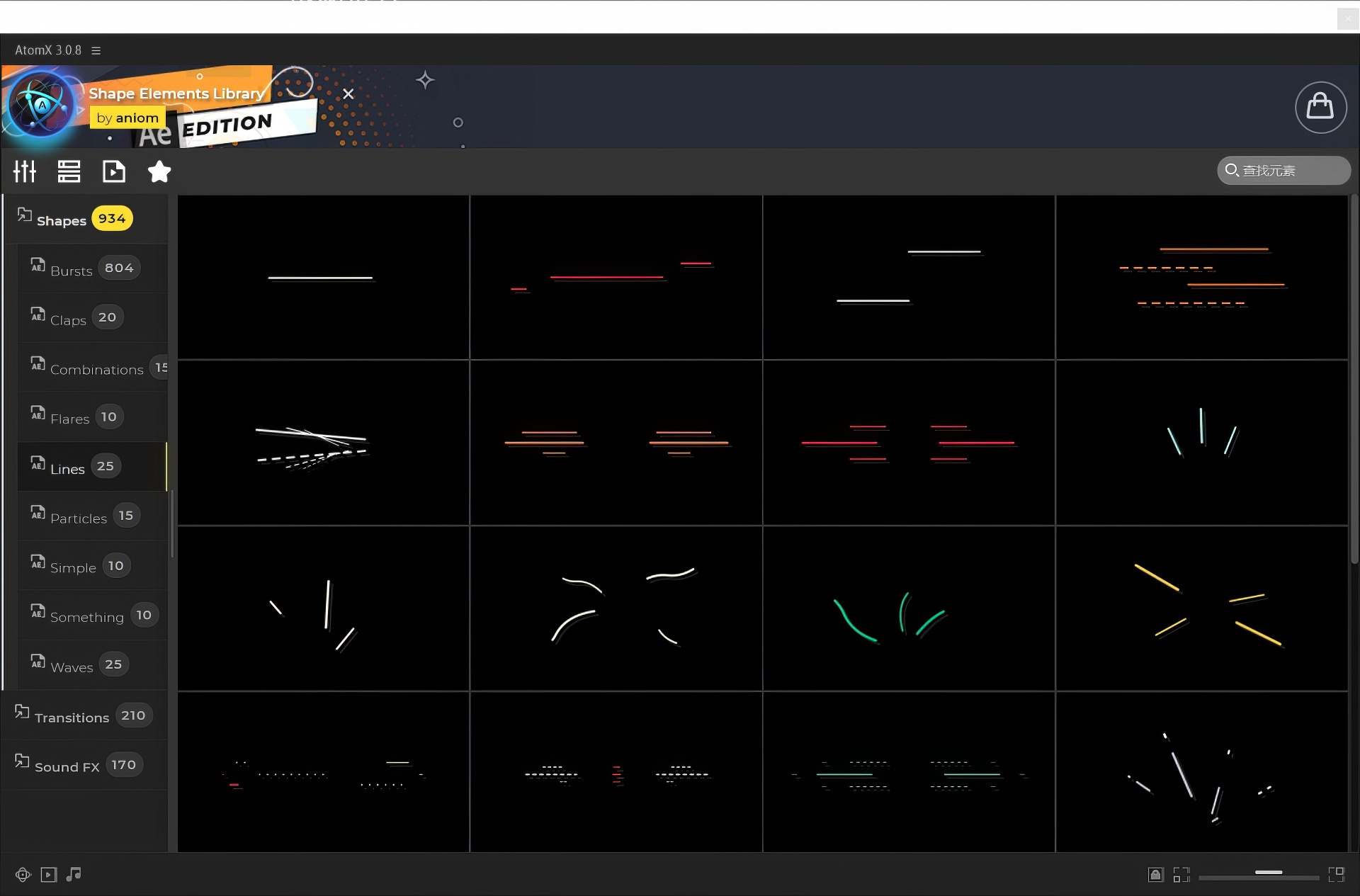1360x896 pixels.
Task: Open the Particles 15 subcategory
Action: [92, 516]
